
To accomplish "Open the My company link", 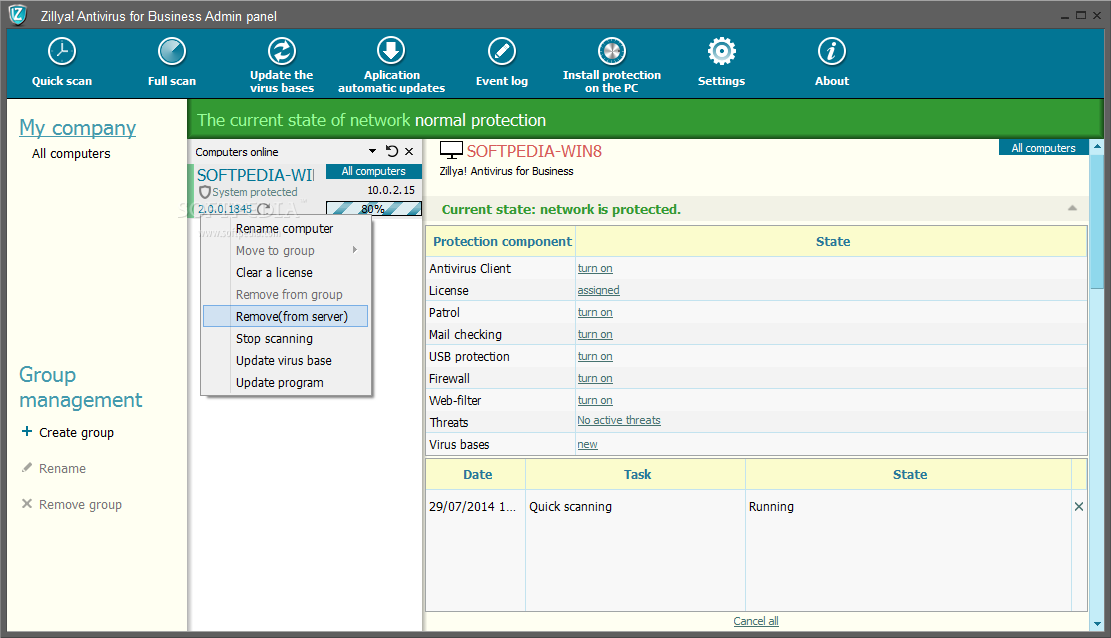I will click(x=77, y=128).
